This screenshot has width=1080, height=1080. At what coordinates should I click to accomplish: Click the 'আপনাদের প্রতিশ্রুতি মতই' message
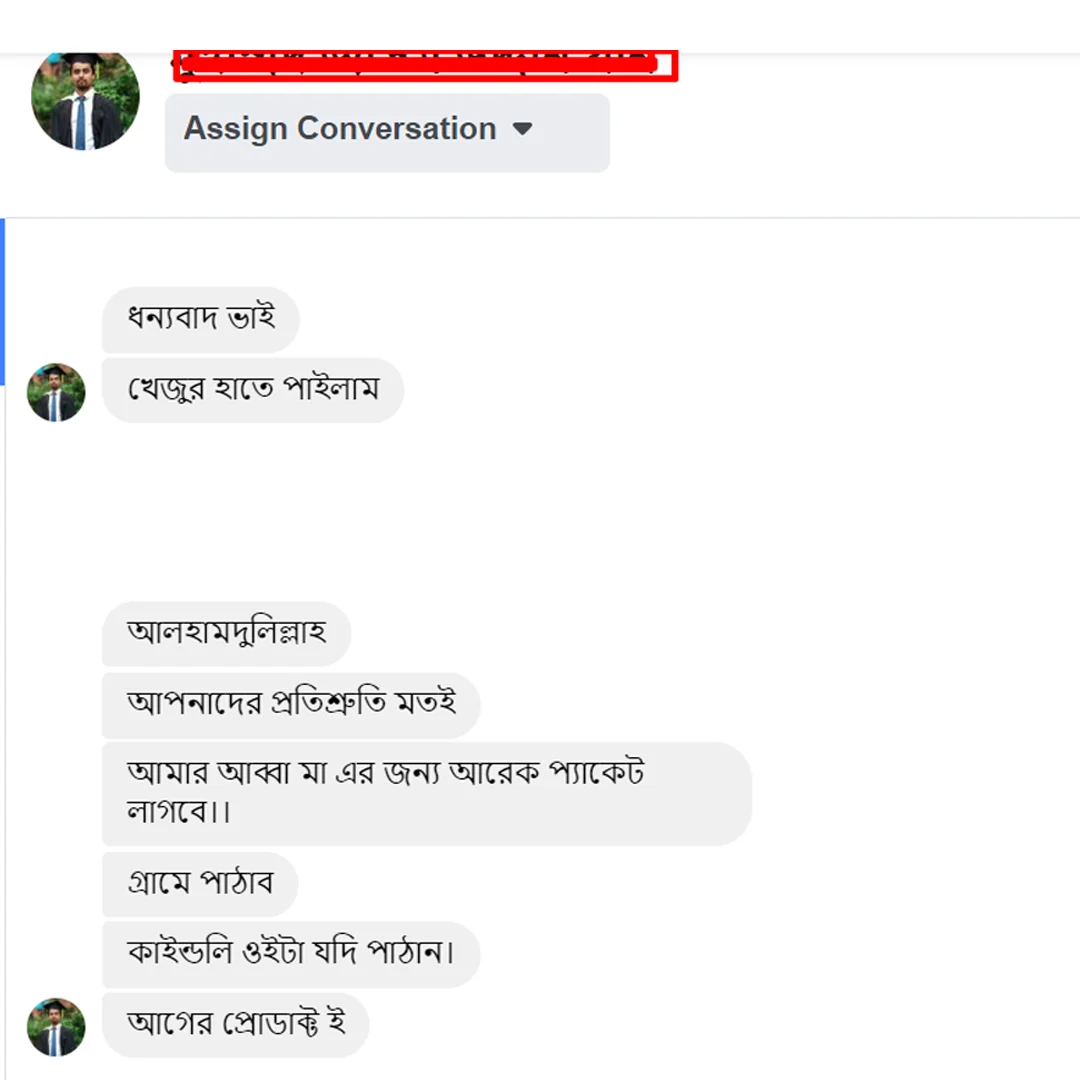(x=290, y=704)
